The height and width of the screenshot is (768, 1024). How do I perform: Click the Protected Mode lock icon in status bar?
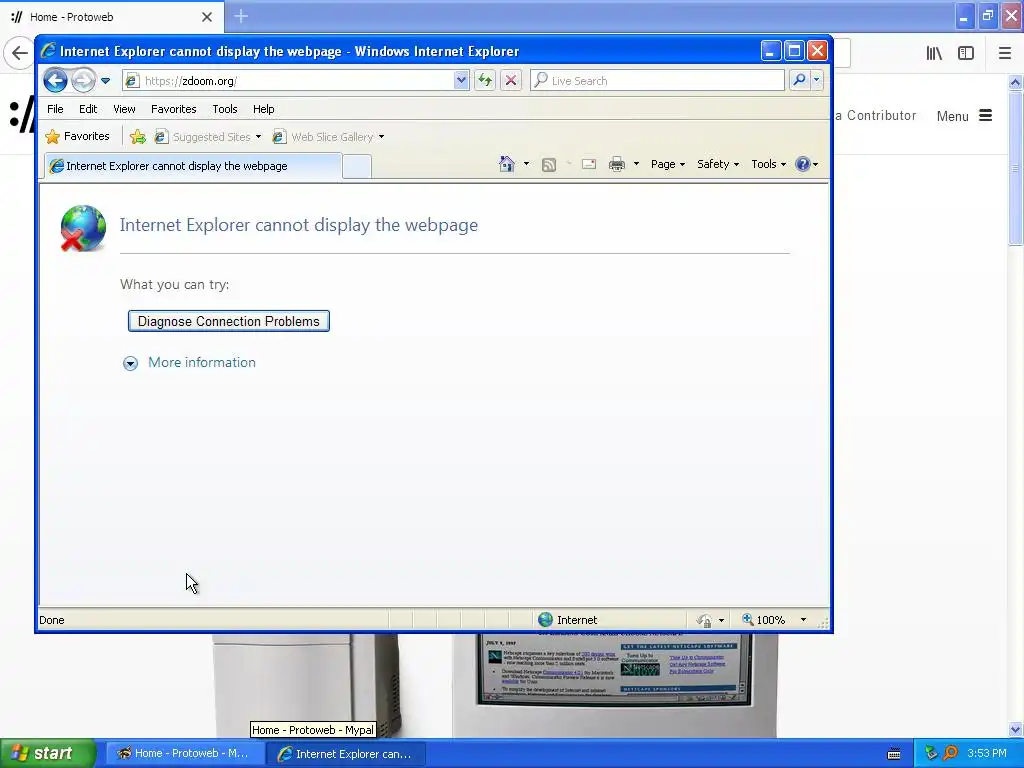pyautogui.click(x=703, y=620)
